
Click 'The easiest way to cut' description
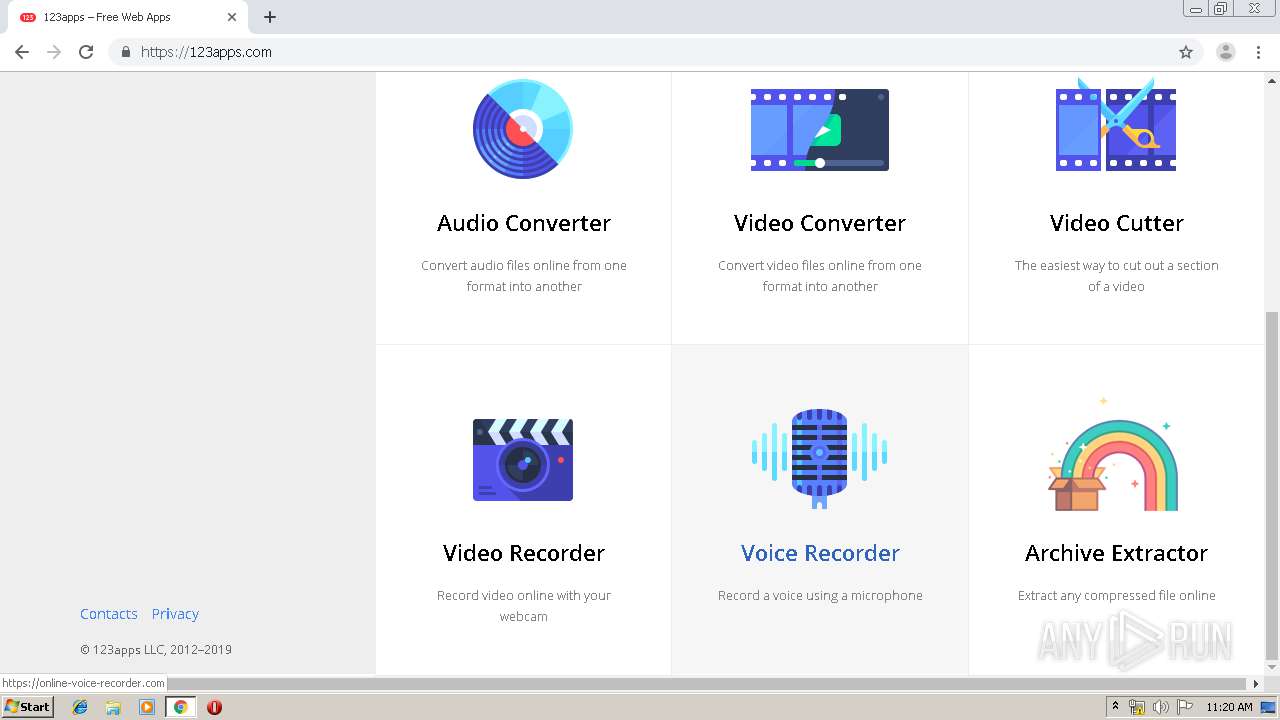(1116, 276)
